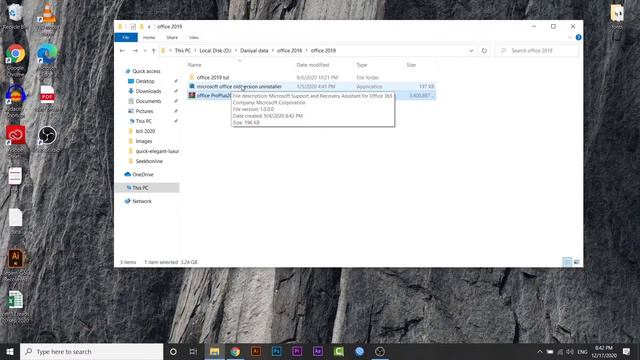The image size is (640, 360).
Task: Click This PC in address bar
Action: click(x=182, y=51)
